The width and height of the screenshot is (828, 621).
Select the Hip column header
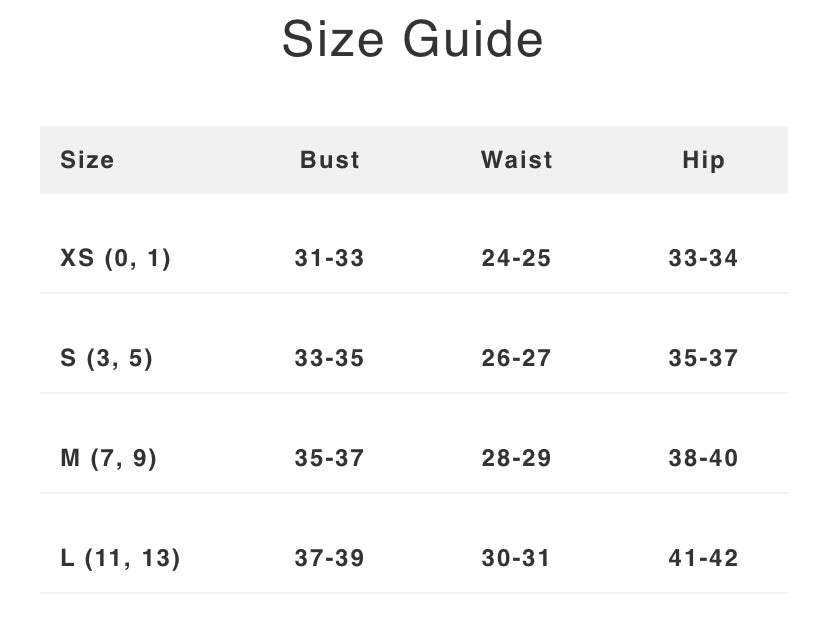click(x=703, y=161)
